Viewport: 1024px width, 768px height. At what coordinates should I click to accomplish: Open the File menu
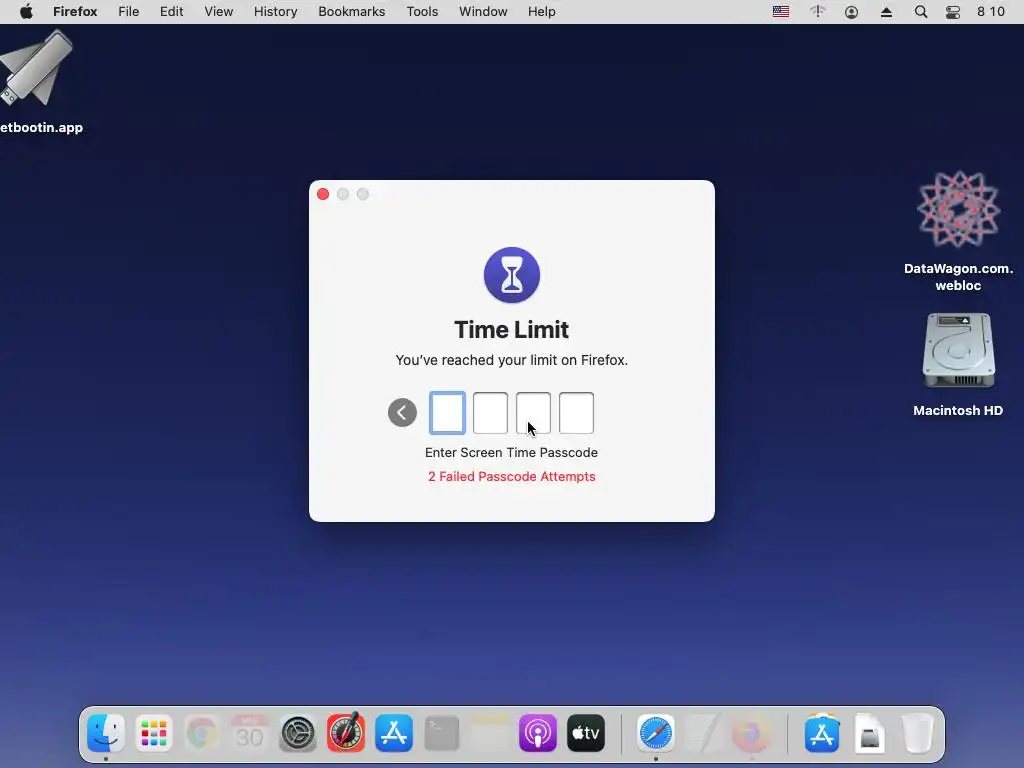129,12
